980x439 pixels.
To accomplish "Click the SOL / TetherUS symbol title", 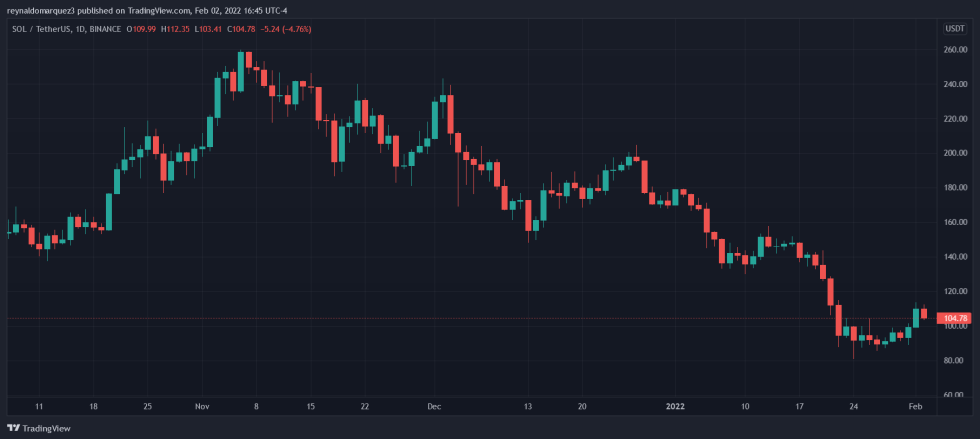I will click(x=38, y=28).
